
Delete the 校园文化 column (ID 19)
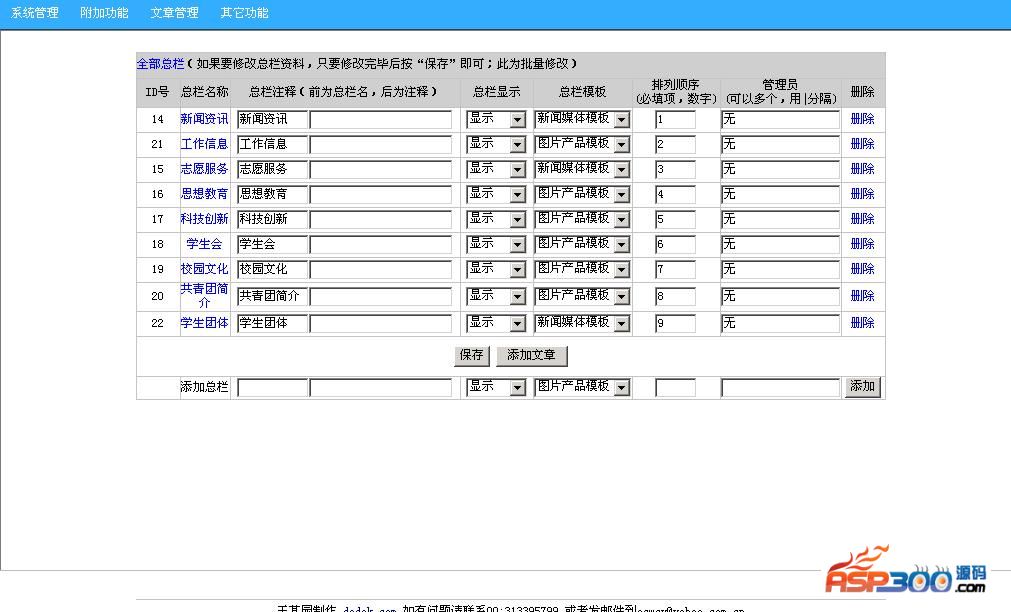(863, 269)
